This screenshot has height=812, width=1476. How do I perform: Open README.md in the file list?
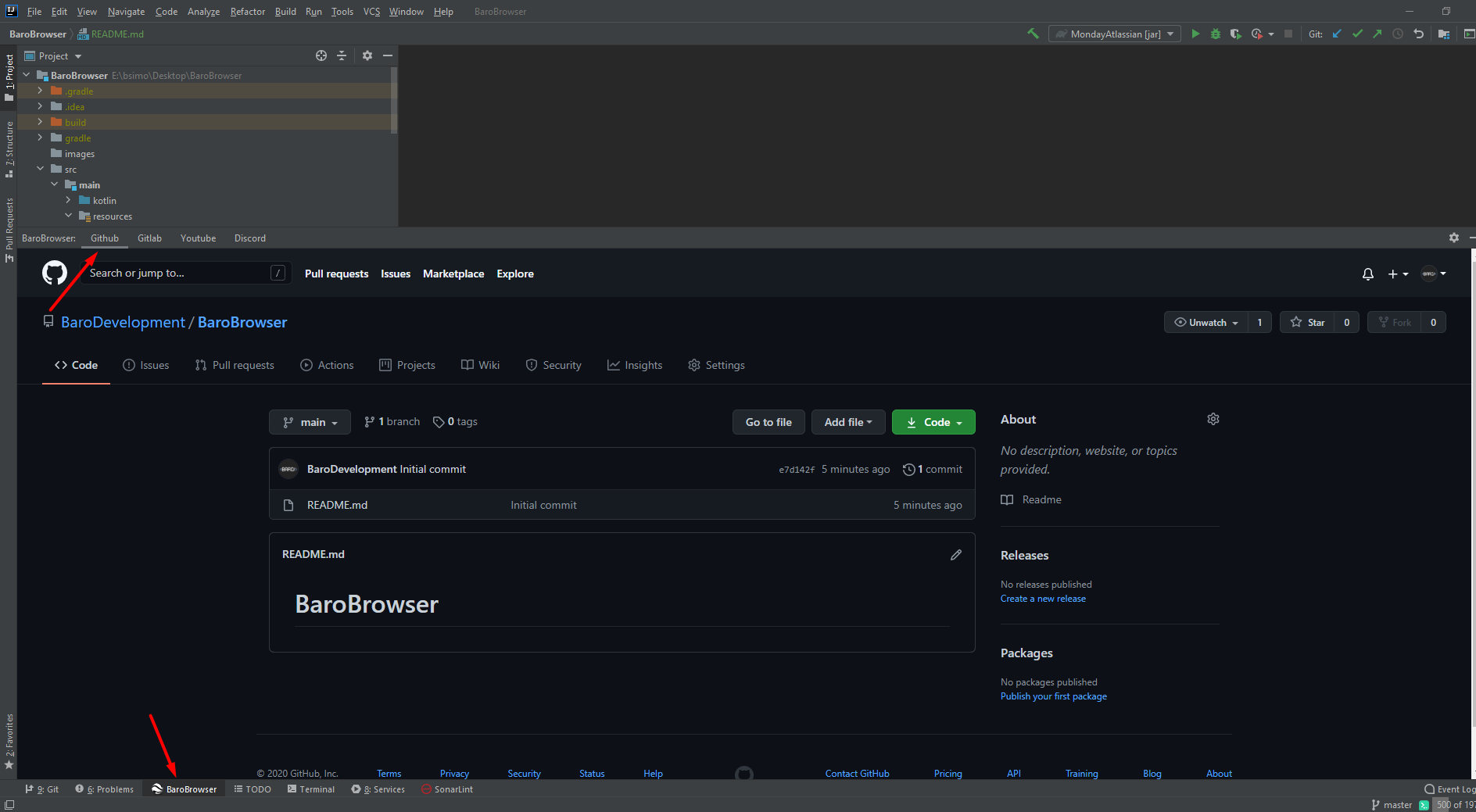click(337, 505)
